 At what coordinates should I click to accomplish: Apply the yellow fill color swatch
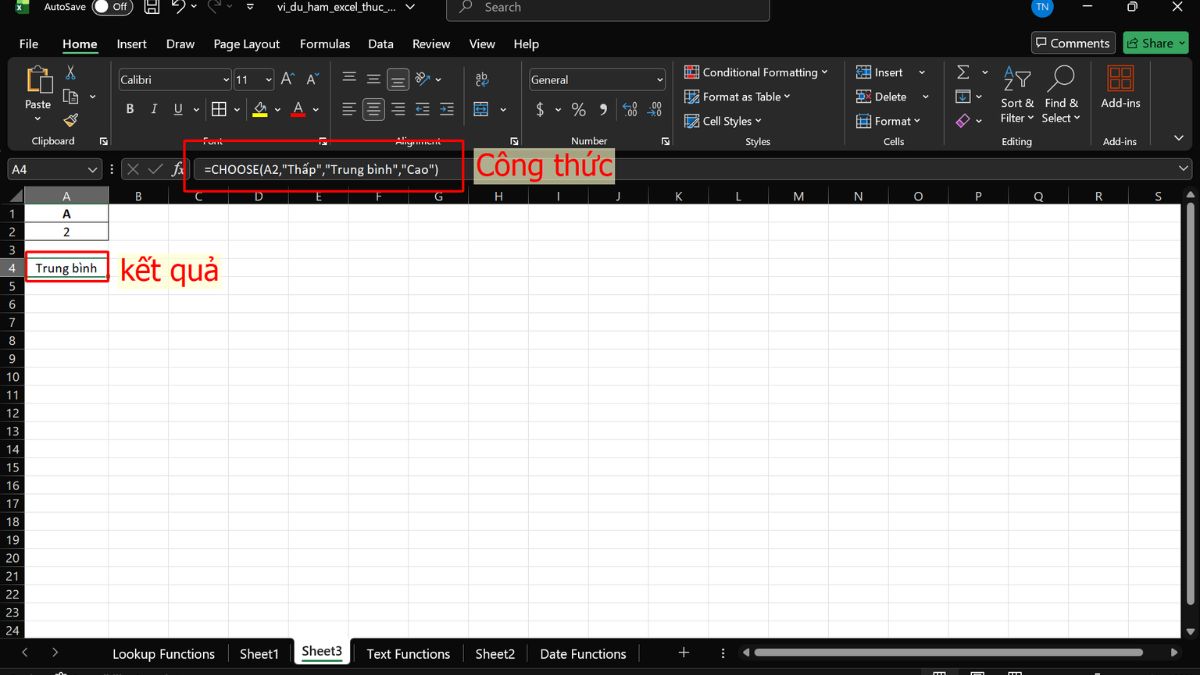260,109
